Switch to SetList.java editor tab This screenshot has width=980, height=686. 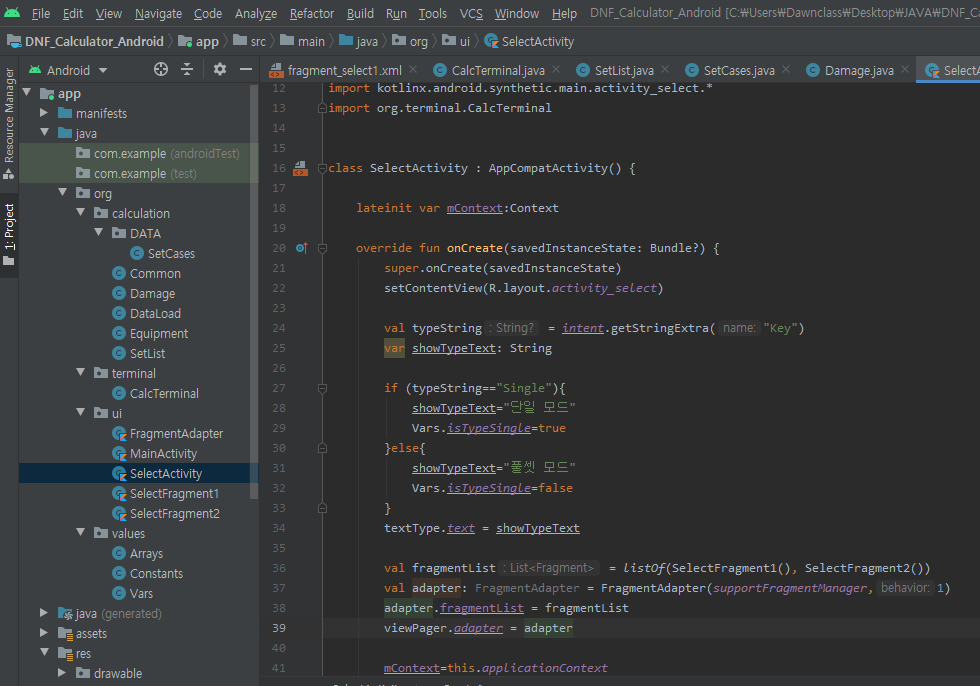pyautogui.click(x=623, y=71)
